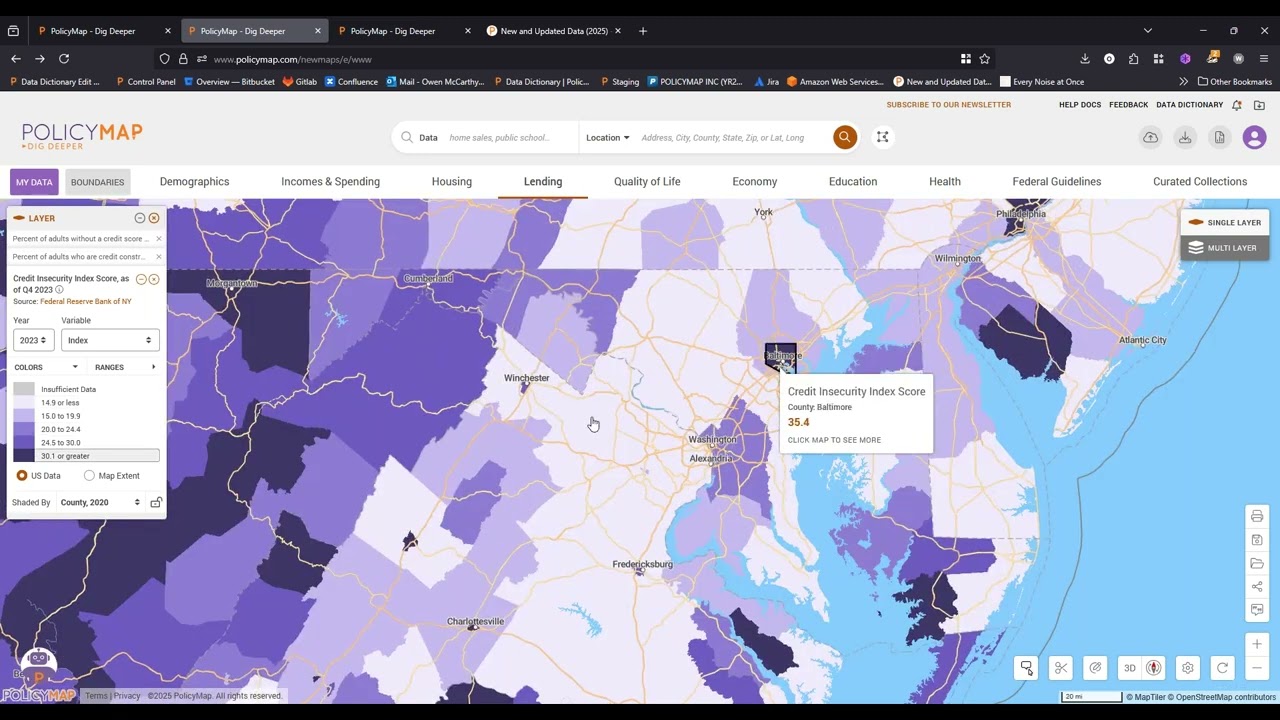The image size is (1280, 720).
Task: Switch to Multi Layer mode
Action: [1225, 248]
